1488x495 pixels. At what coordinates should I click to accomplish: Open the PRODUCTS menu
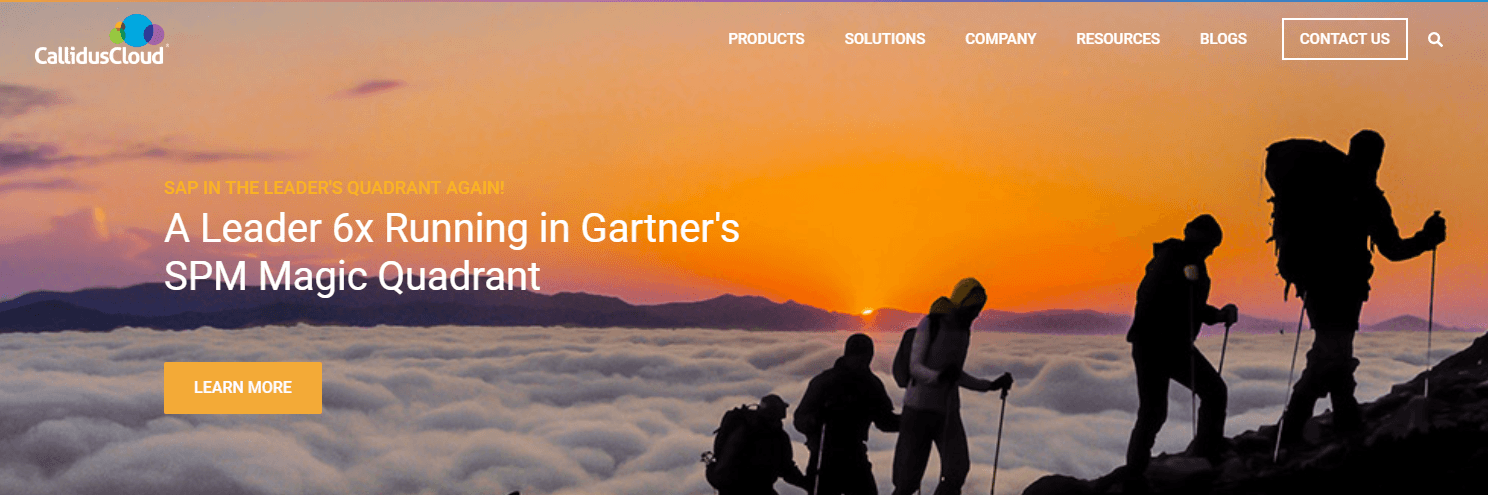(x=766, y=39)
